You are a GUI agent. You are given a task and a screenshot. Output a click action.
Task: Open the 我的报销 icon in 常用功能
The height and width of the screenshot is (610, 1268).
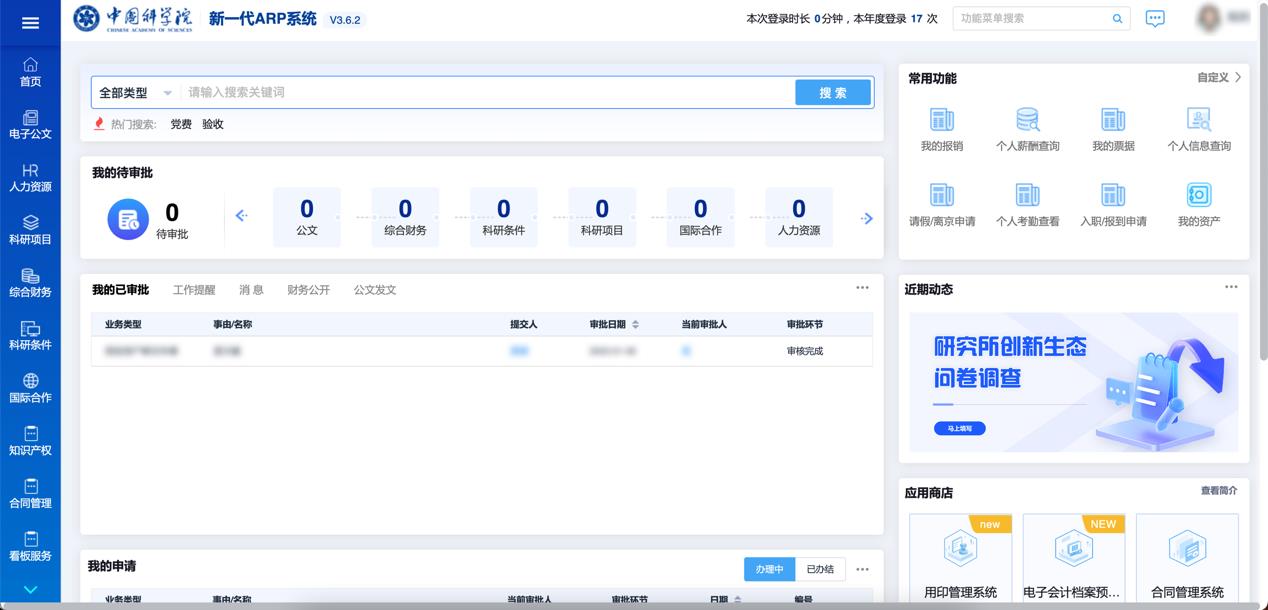941,121
